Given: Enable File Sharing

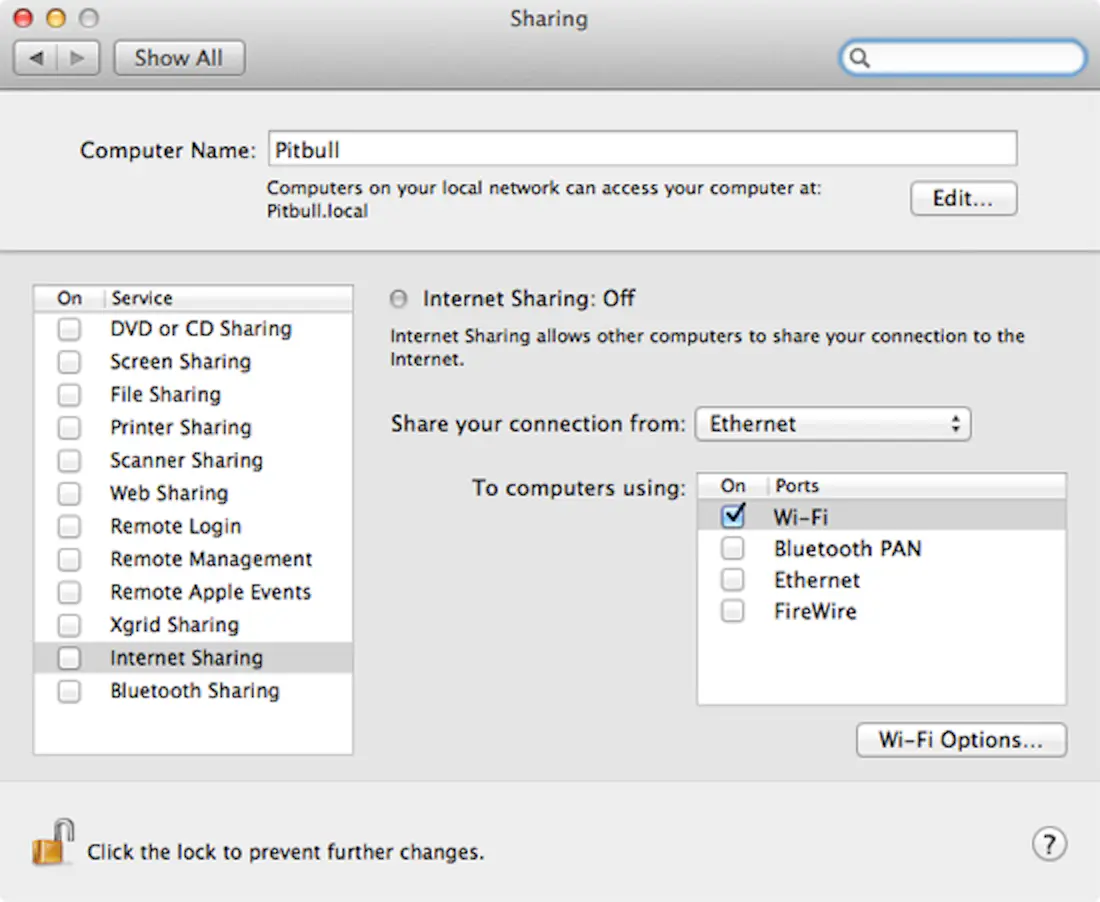Looking at the screenshot, I should click(69, 394).
